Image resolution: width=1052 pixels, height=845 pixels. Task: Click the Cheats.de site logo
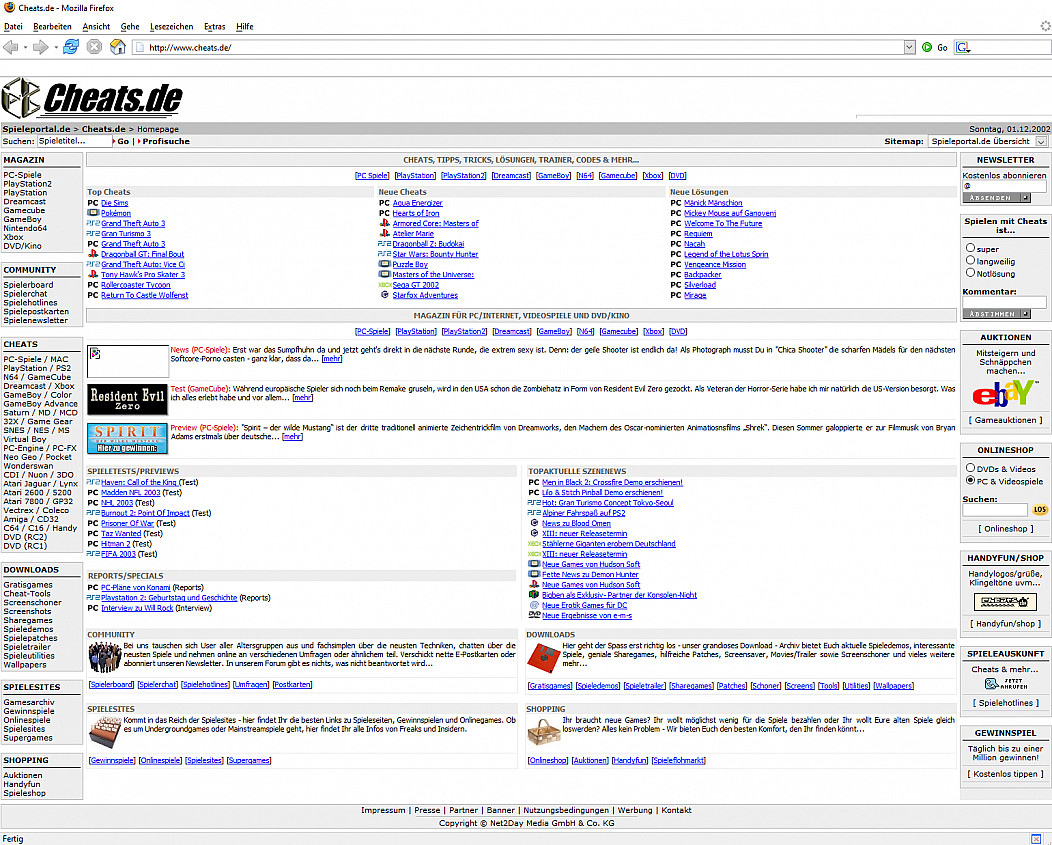coord(93,98)
